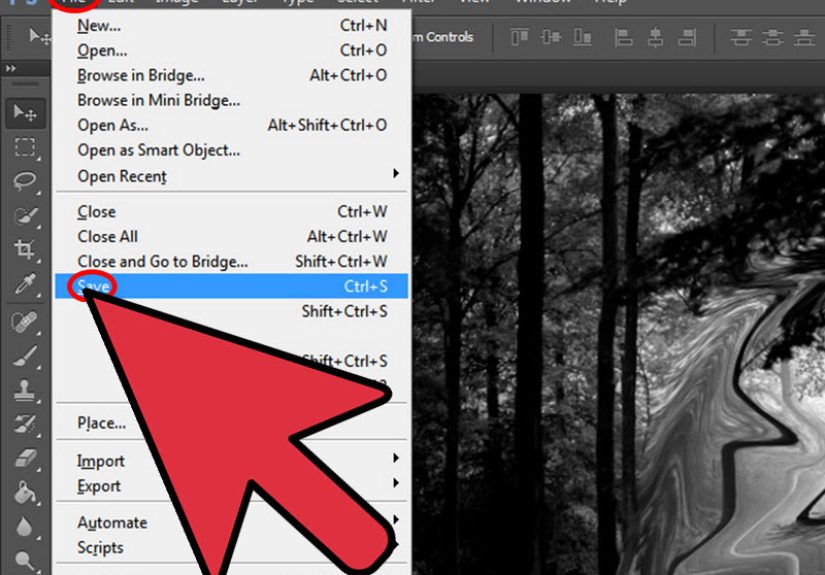This screenshot has height=575, width=825.
Task: Choose Close All menu item
Action: (232, 236)
